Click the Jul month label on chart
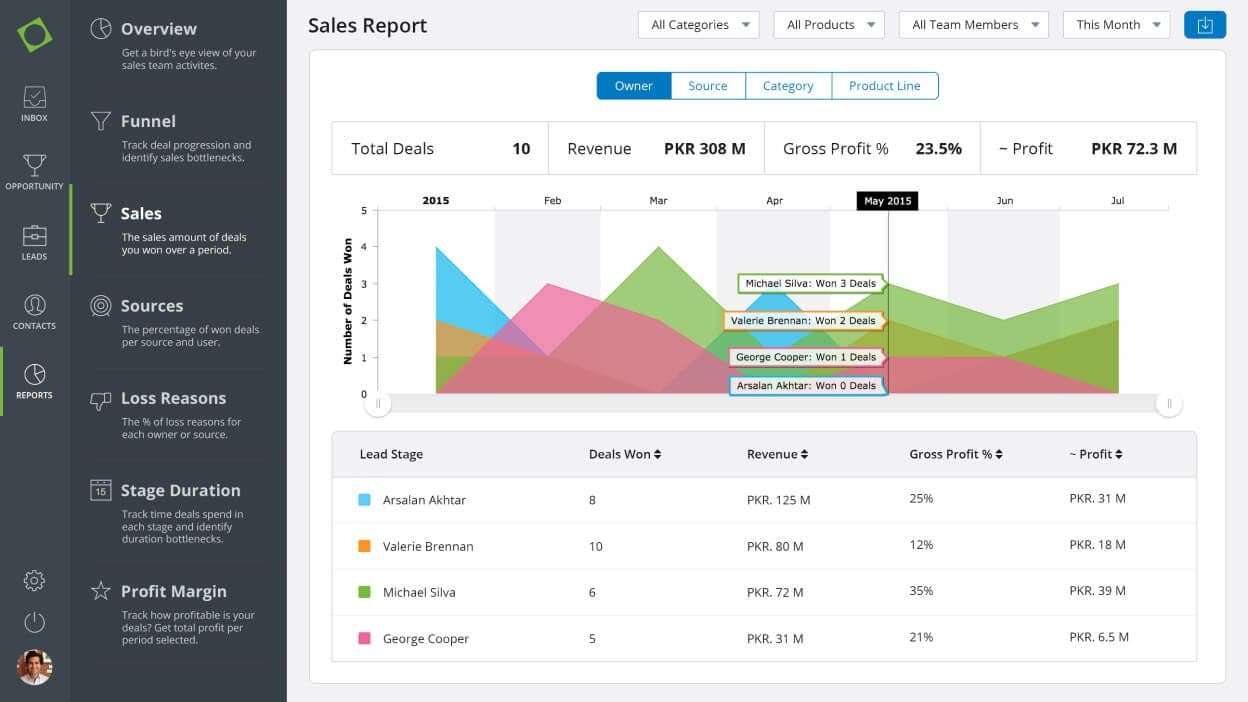Screen dimensions: 1248x702 (x=1118, y=201)
